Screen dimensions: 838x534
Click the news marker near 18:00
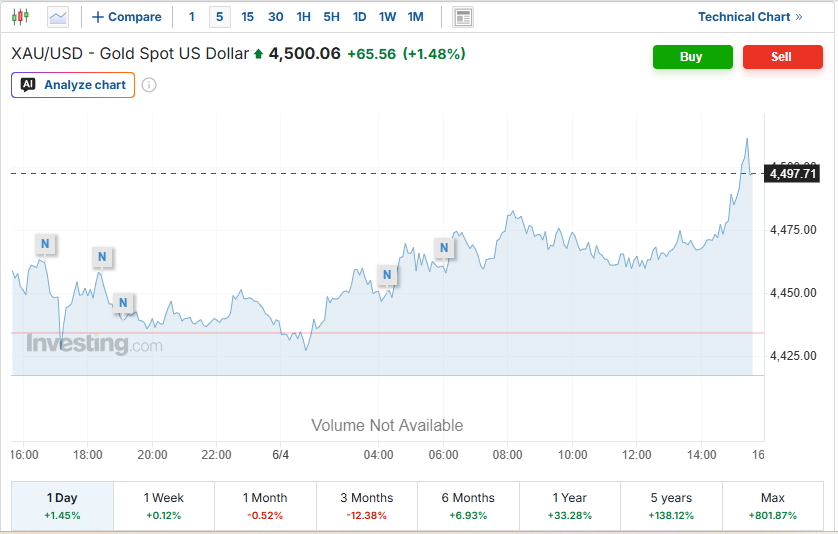pos(102,257)
